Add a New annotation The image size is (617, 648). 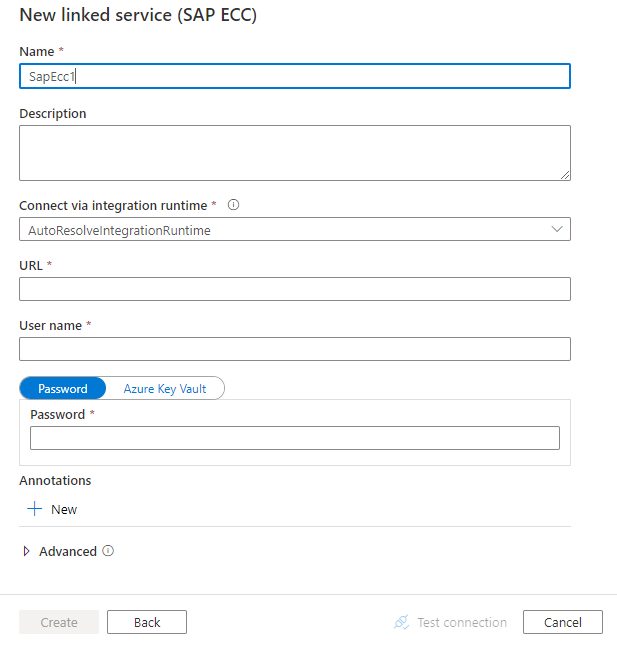[63, 509]
